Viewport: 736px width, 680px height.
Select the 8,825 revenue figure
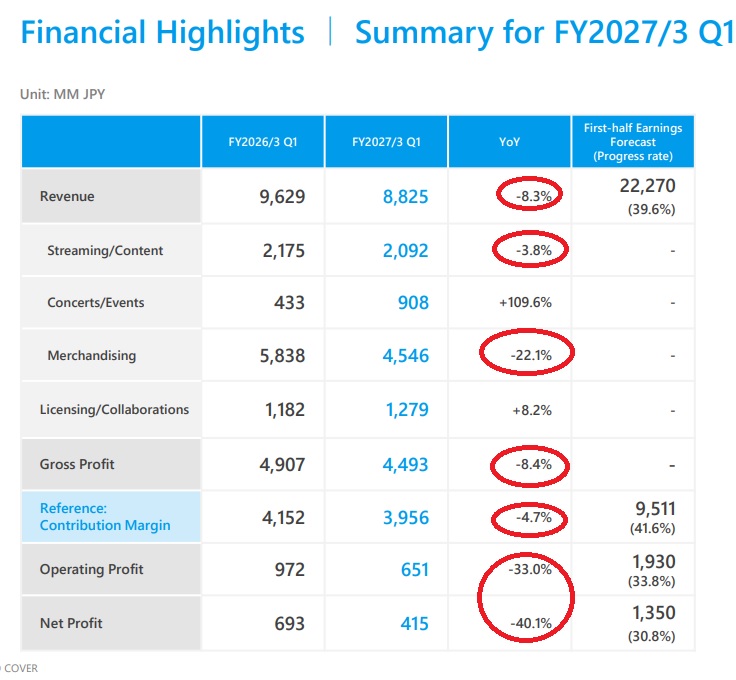point(406,196)
